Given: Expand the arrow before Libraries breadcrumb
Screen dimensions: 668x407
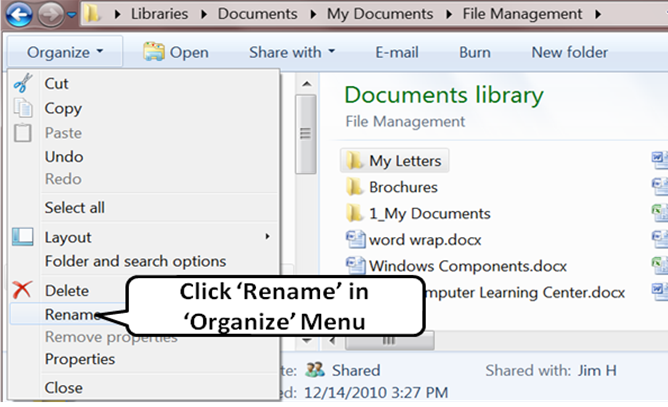Looking at the screenshot, I should click(x=118, y=14).
